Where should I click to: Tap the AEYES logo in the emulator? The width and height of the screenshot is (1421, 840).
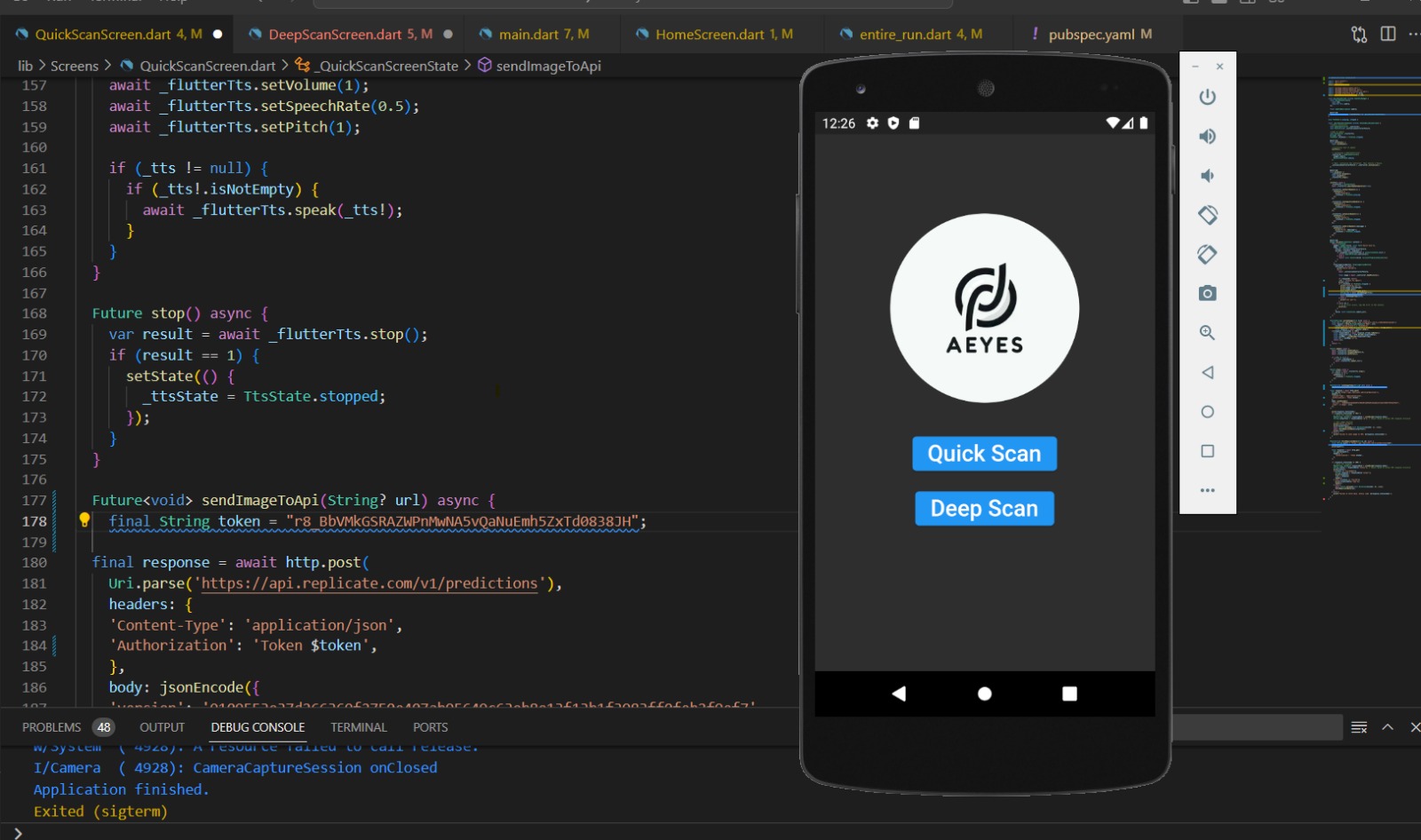tap(984, 308)
